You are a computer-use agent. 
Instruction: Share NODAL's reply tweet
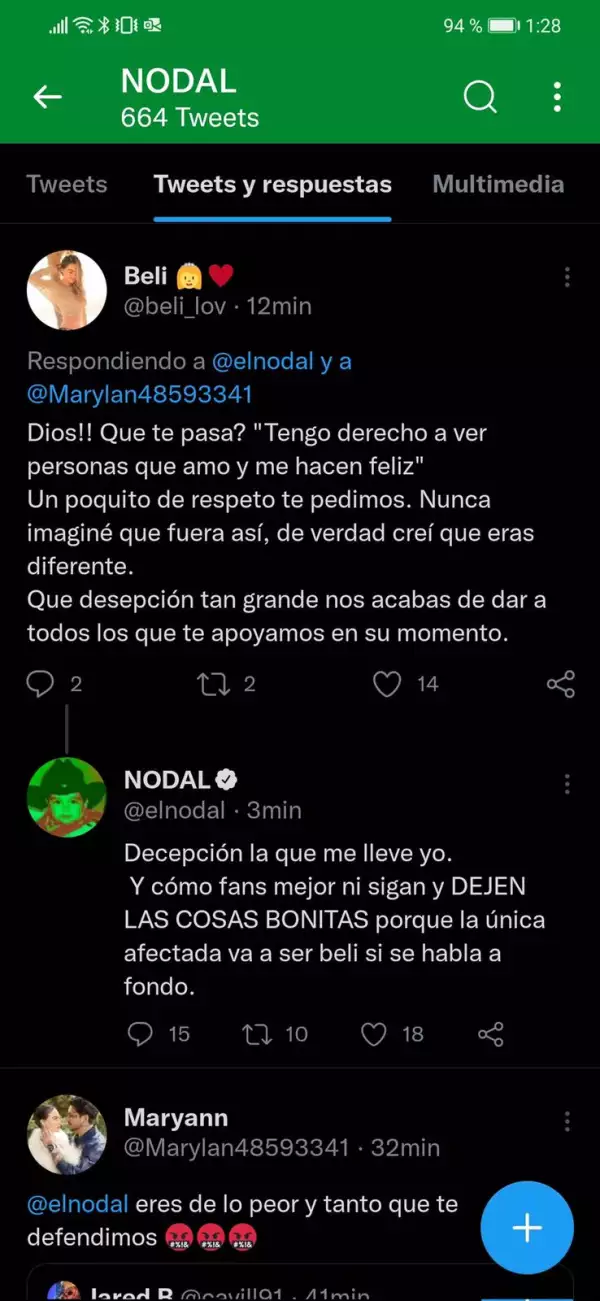(490, 1034)
